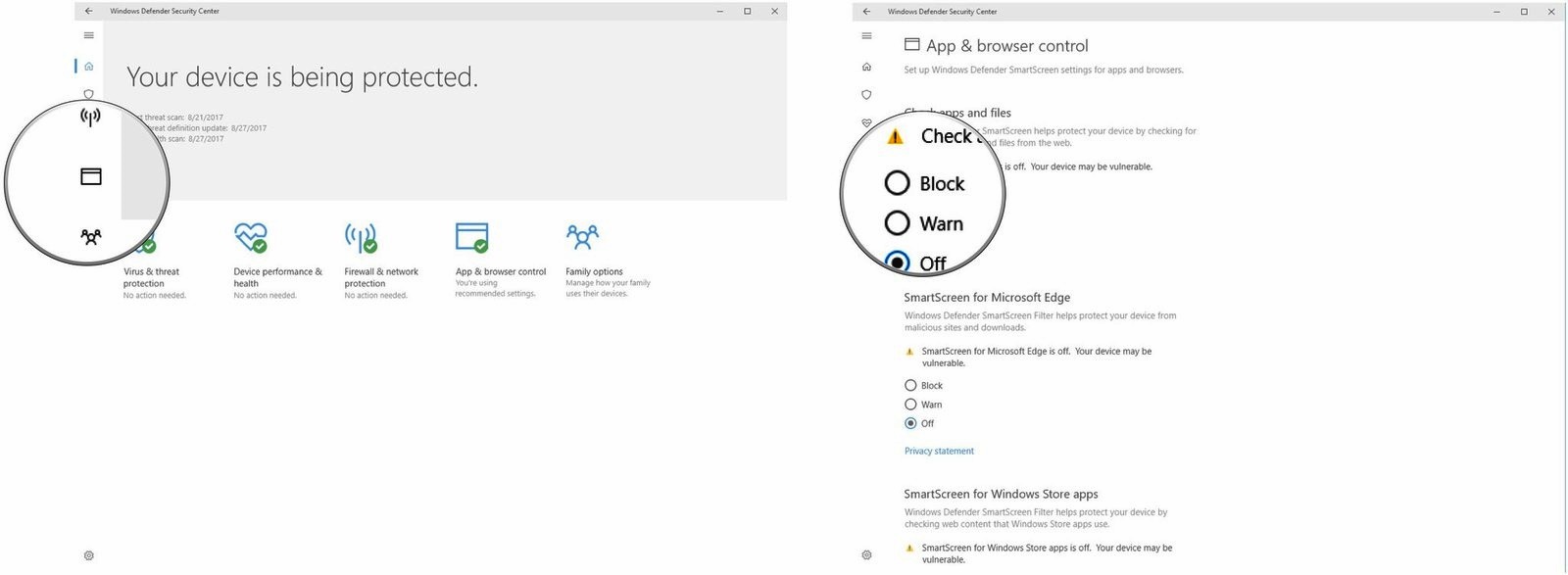Expand the hamburger menu in the left window

pos(89,35)
